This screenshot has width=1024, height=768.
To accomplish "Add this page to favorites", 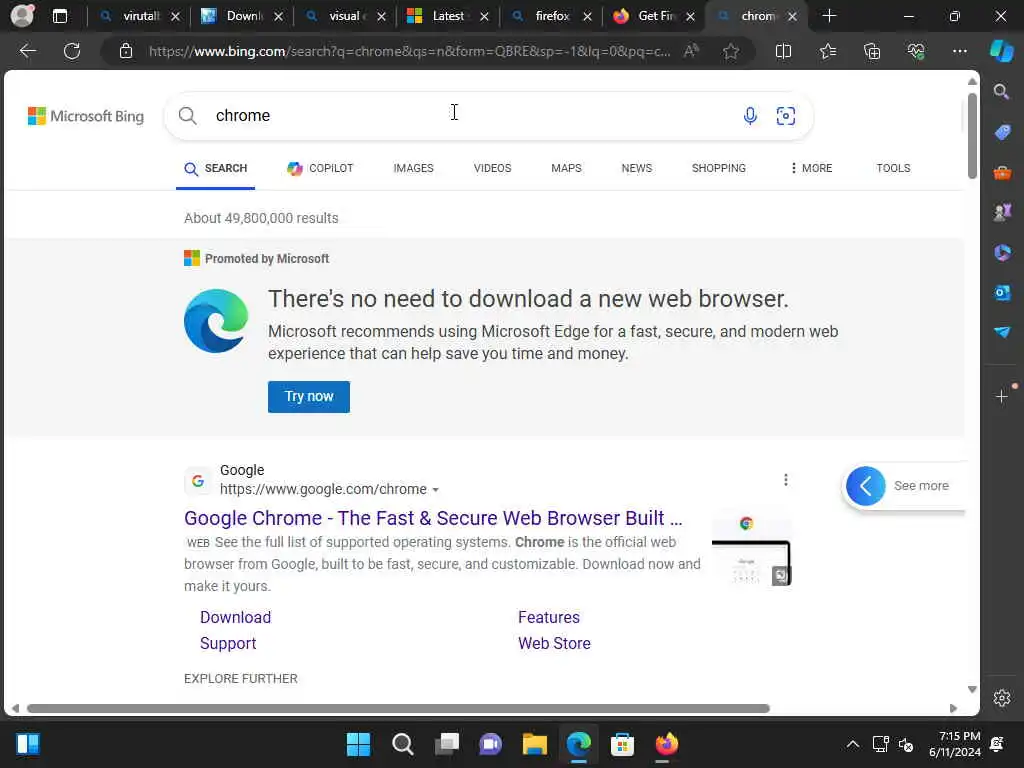I will (731, 51).
